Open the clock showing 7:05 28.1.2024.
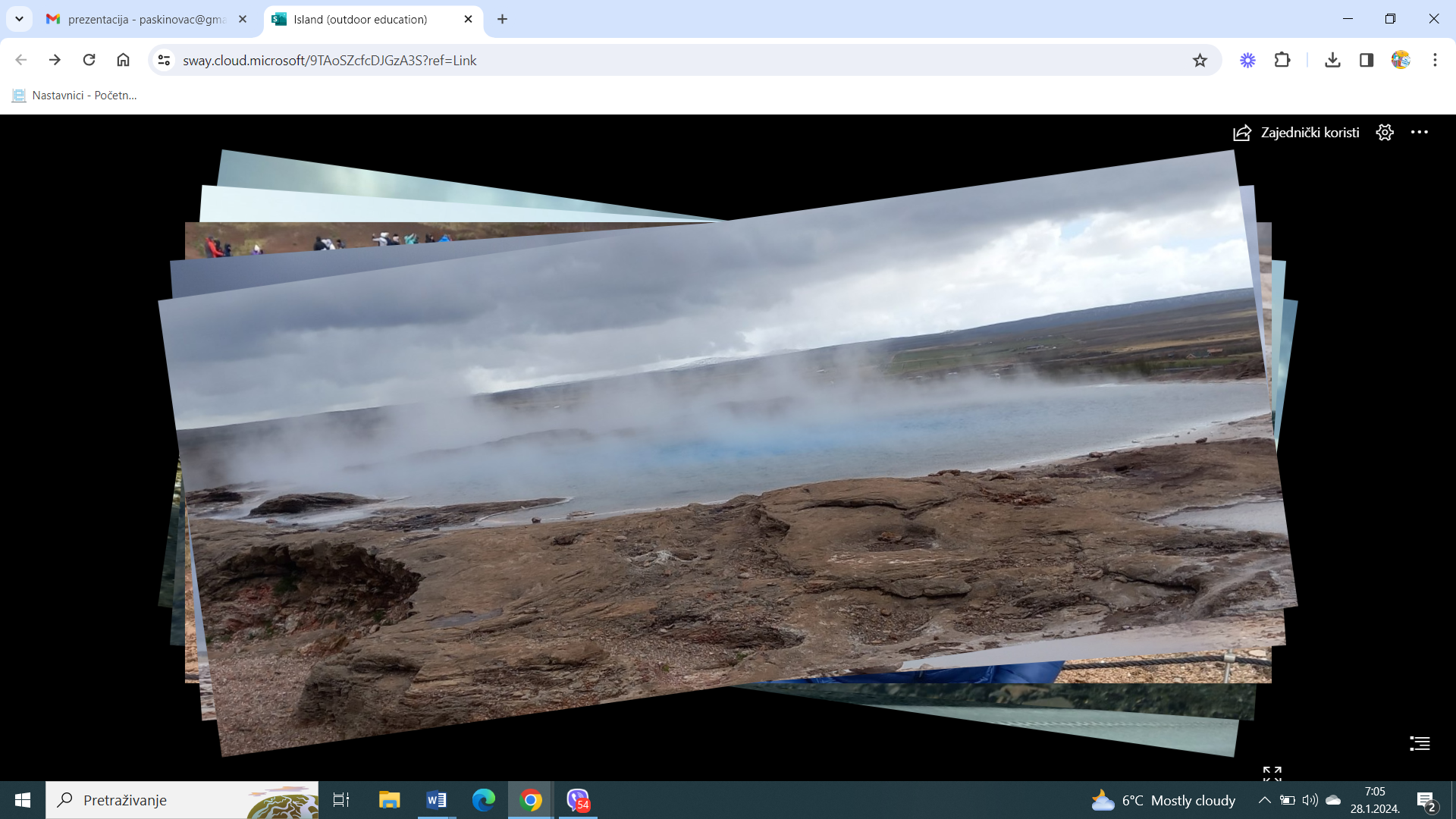Image resolution: width=1456 pixels, height=819 pixels. click(x=1375, y=800)
